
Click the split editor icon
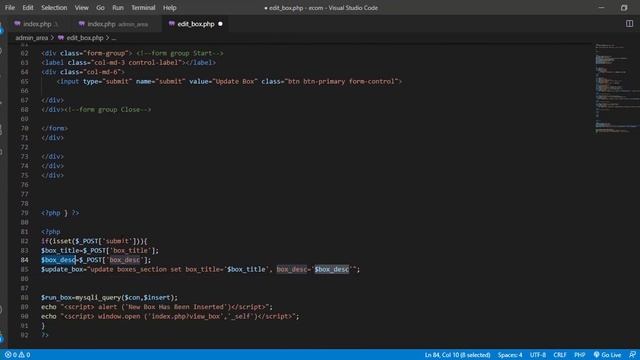click(x=629, y=24)
